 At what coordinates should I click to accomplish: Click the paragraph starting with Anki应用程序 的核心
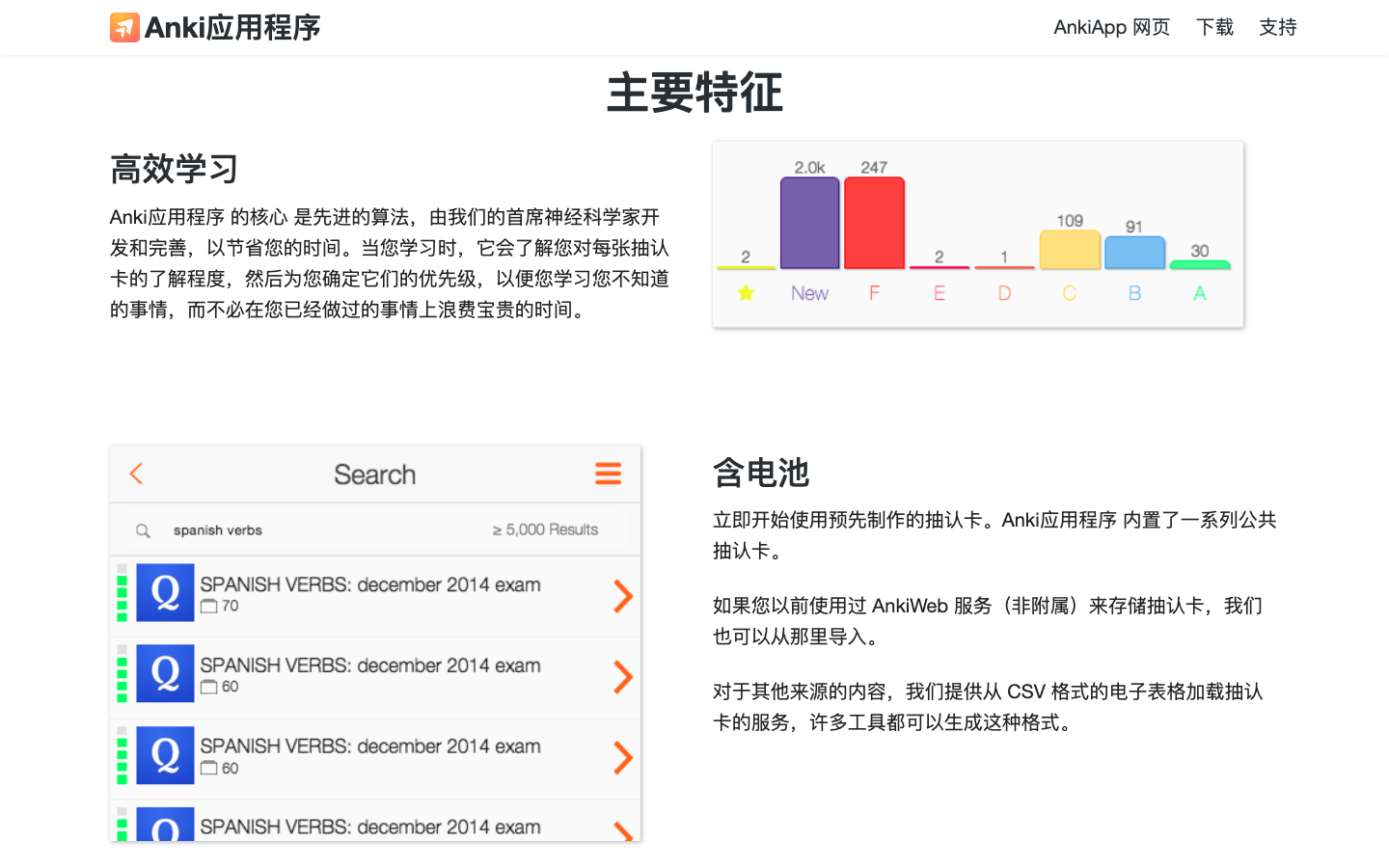tap(390, 263)
